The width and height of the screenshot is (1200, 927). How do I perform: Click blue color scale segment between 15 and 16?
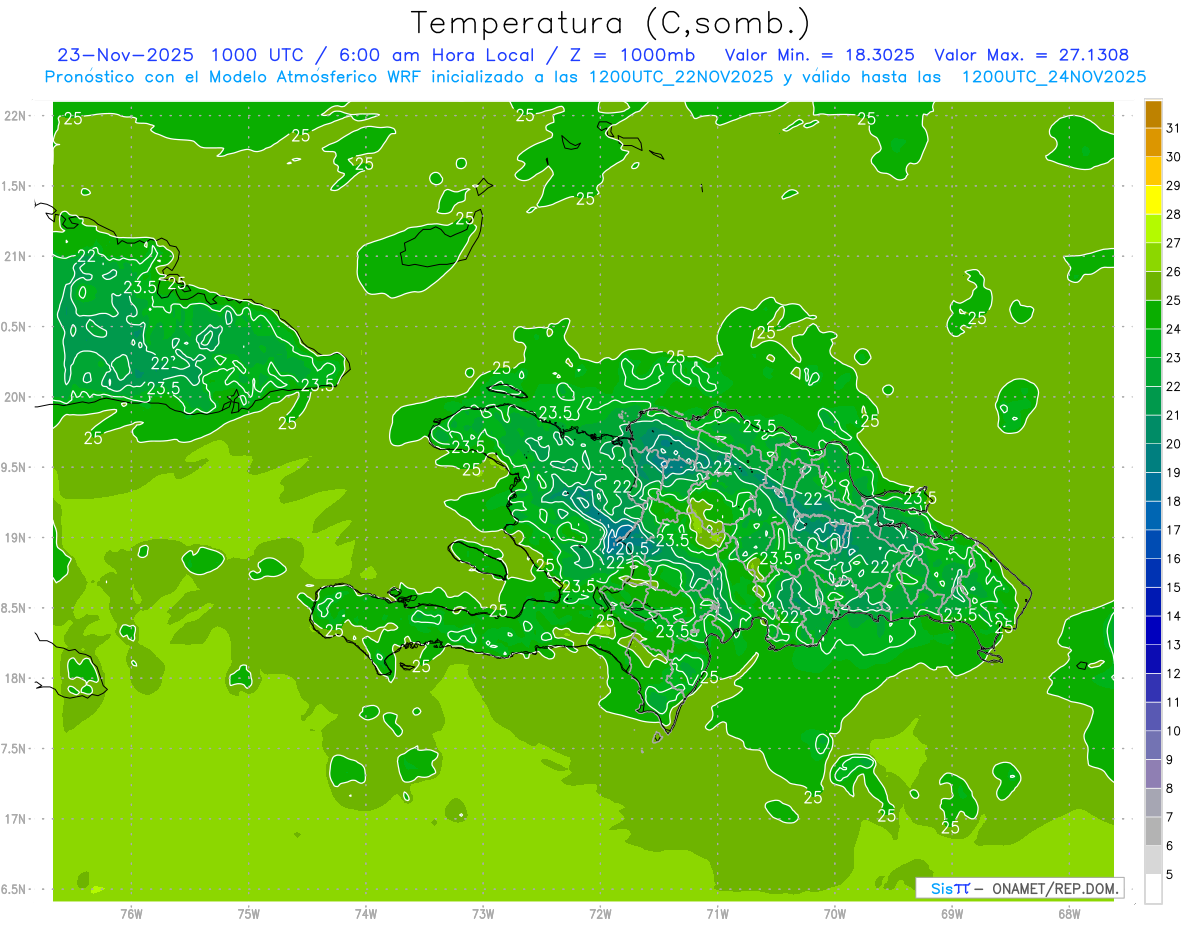coord(1153,573)
